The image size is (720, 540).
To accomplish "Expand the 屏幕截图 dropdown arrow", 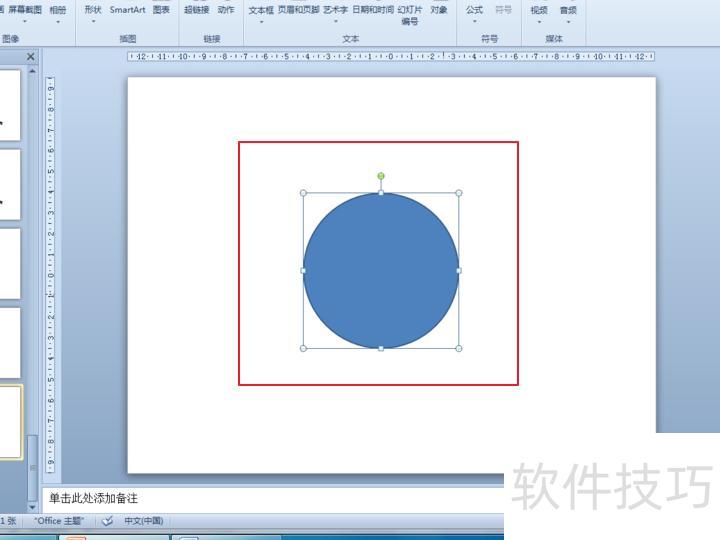I will pos(25,22).
